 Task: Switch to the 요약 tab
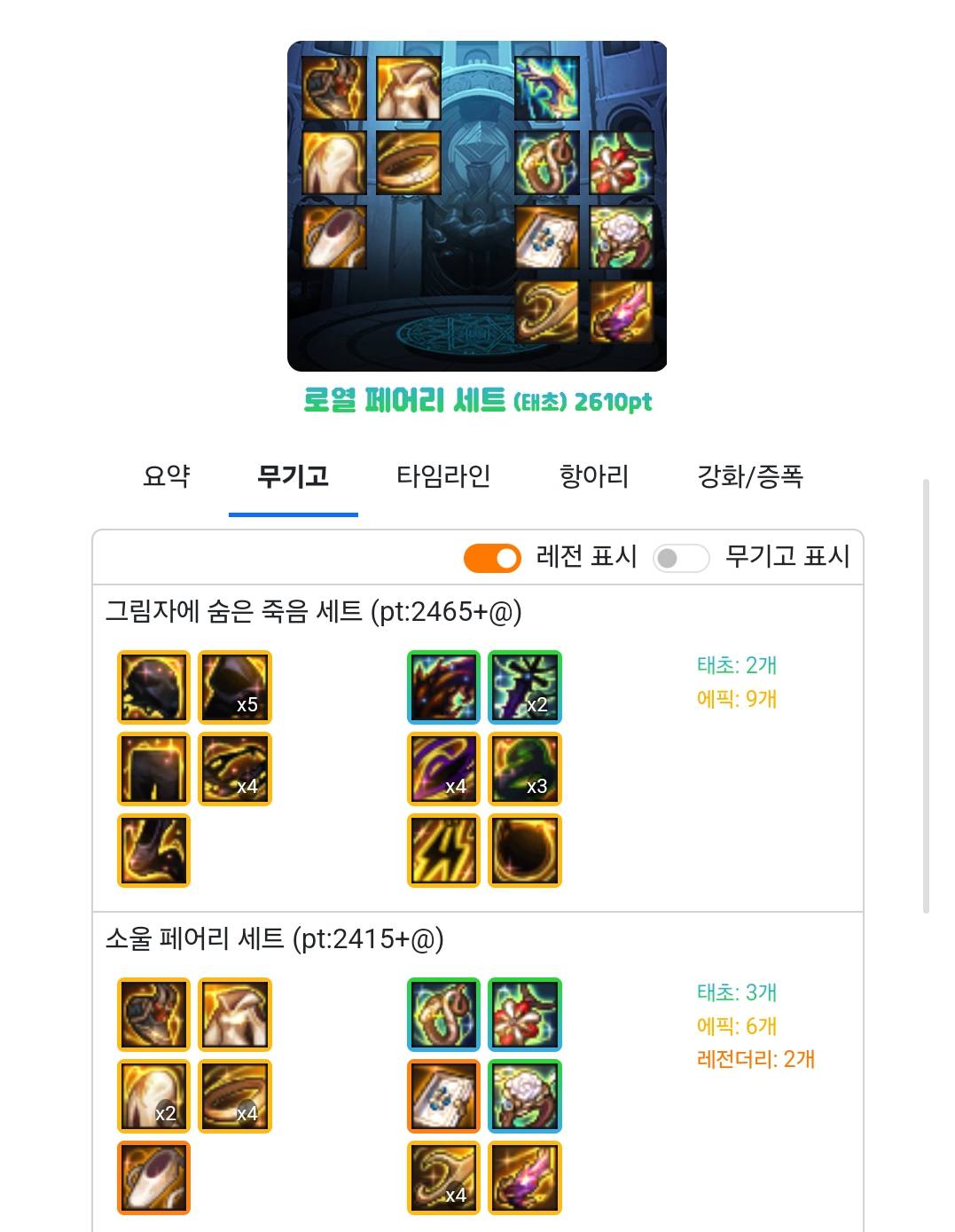tap(167, 476)
